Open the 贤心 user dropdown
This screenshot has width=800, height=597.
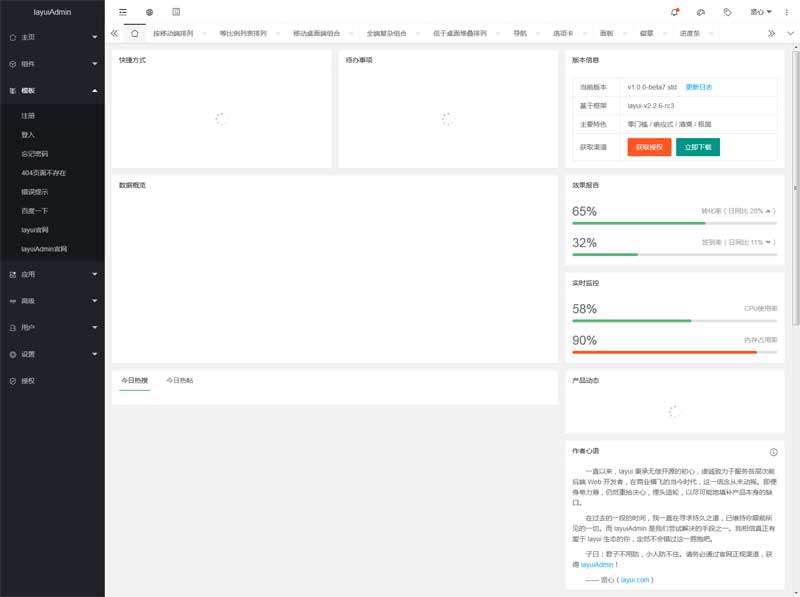760,12
